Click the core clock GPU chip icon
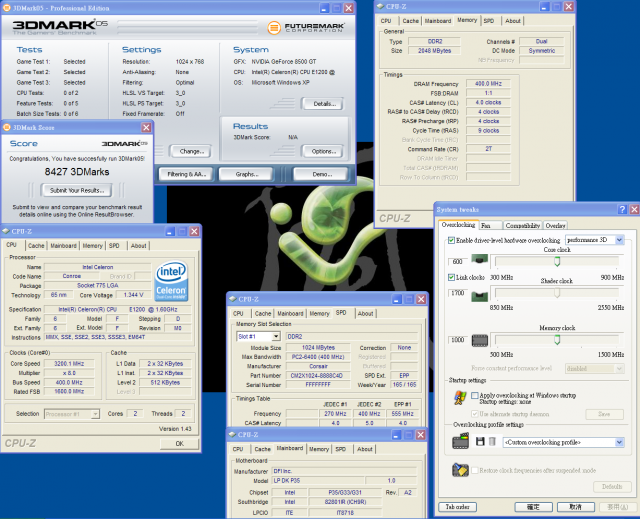Image resolution: width=640 pixels, height=519 pixels. (480, 260)
